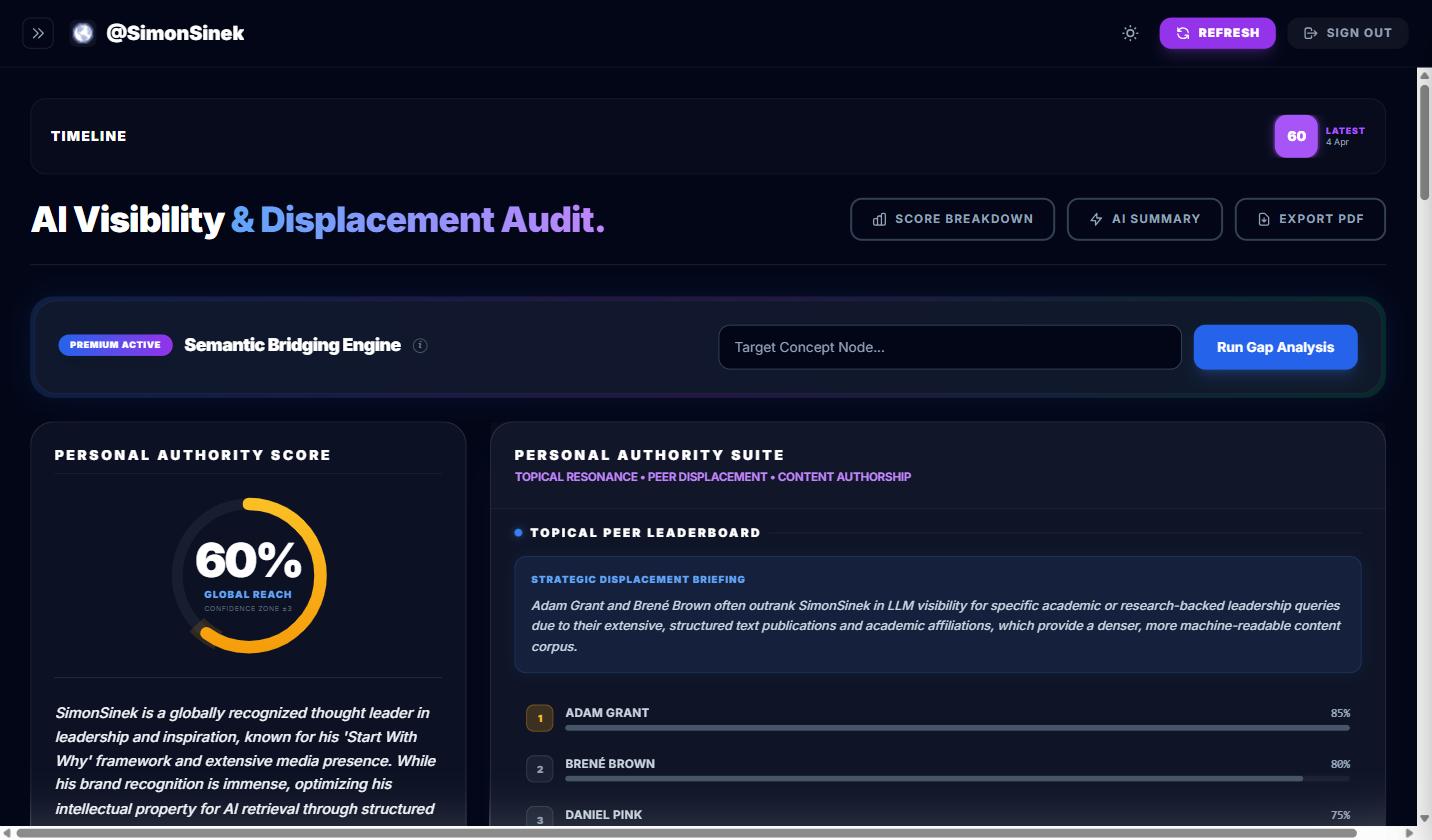Image resolution: width=1432 pixels, height=840 pixels.
Task: Click the bar chart icon on Score Breakdown
Action: 879,219
